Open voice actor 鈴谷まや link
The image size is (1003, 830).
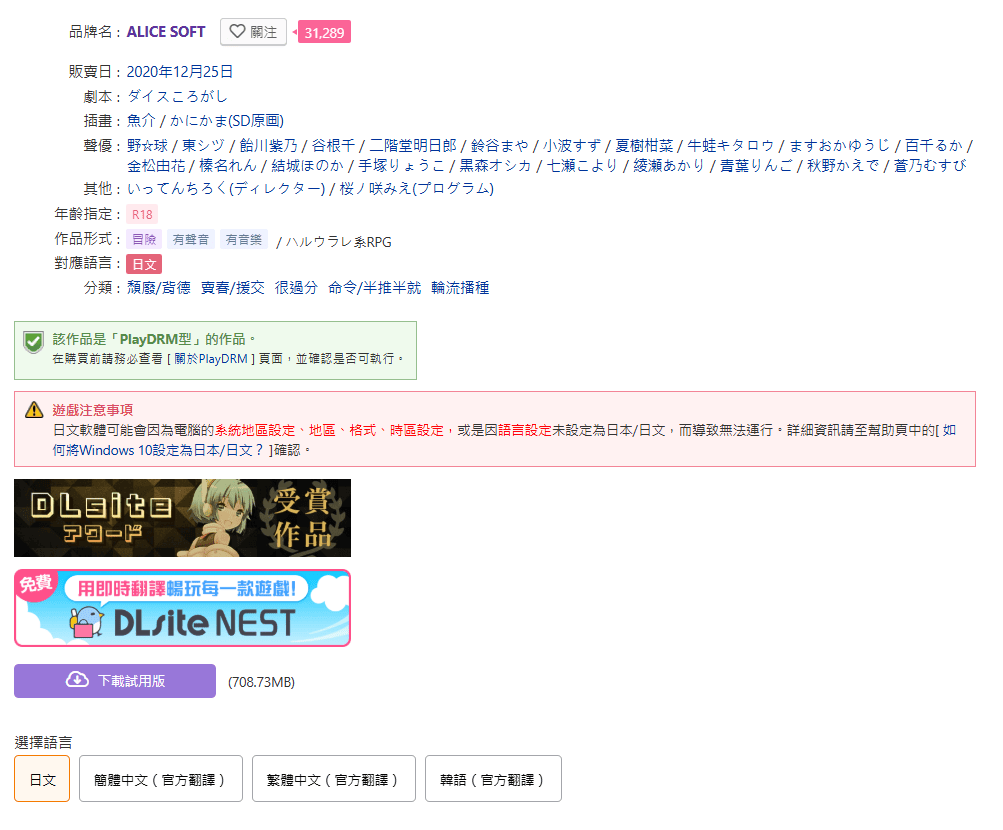point(500,146)
